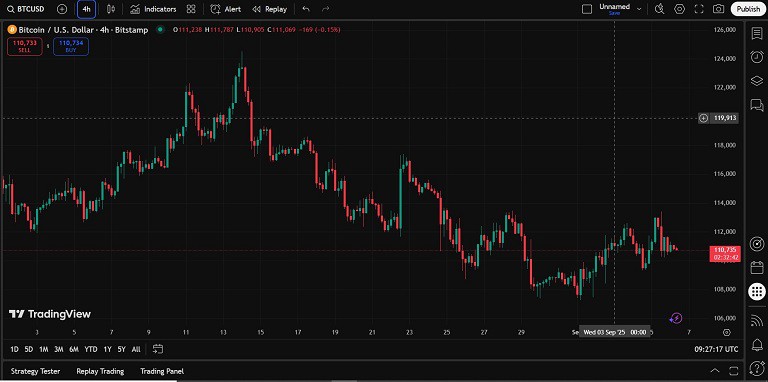Click the 09:27:17 UTC timezone clock

coord(716,349)
